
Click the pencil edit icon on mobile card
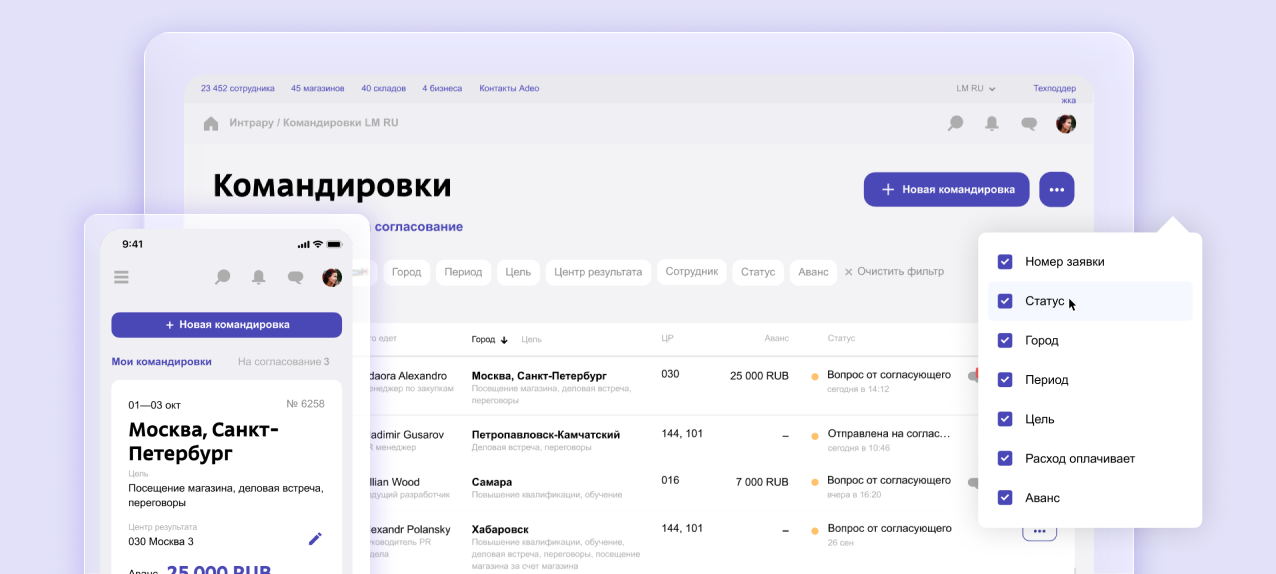click(315, 539)
